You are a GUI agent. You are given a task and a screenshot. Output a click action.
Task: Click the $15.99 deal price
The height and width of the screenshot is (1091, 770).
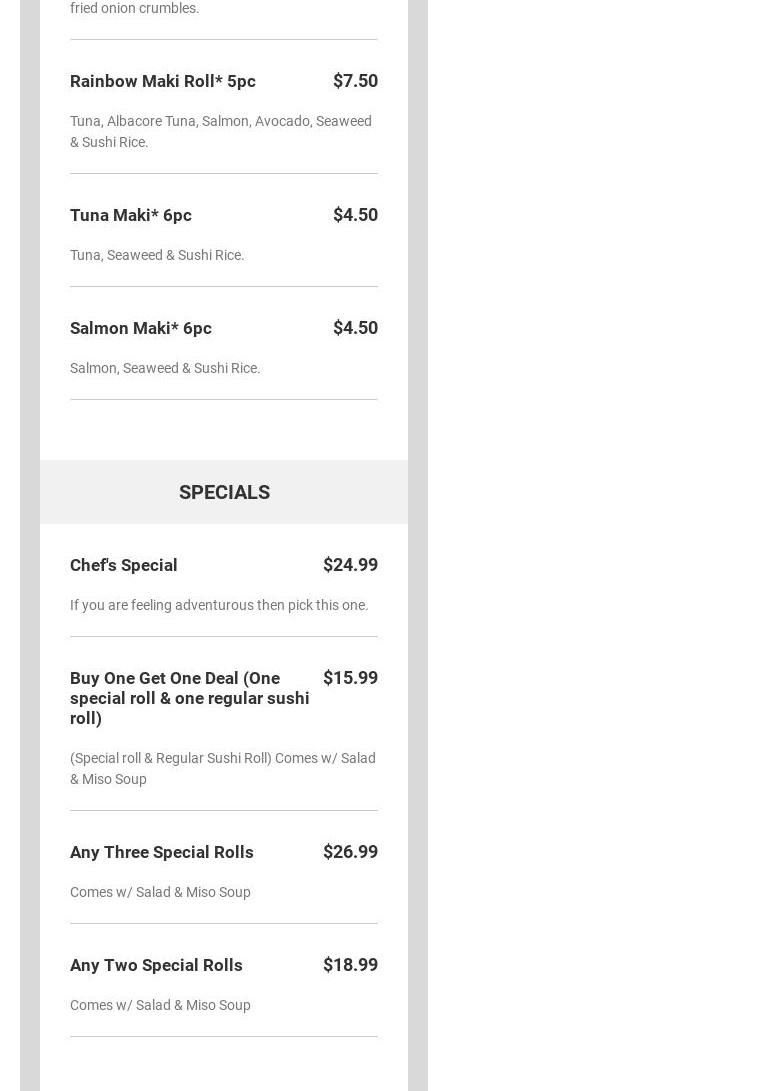(350, 678)
